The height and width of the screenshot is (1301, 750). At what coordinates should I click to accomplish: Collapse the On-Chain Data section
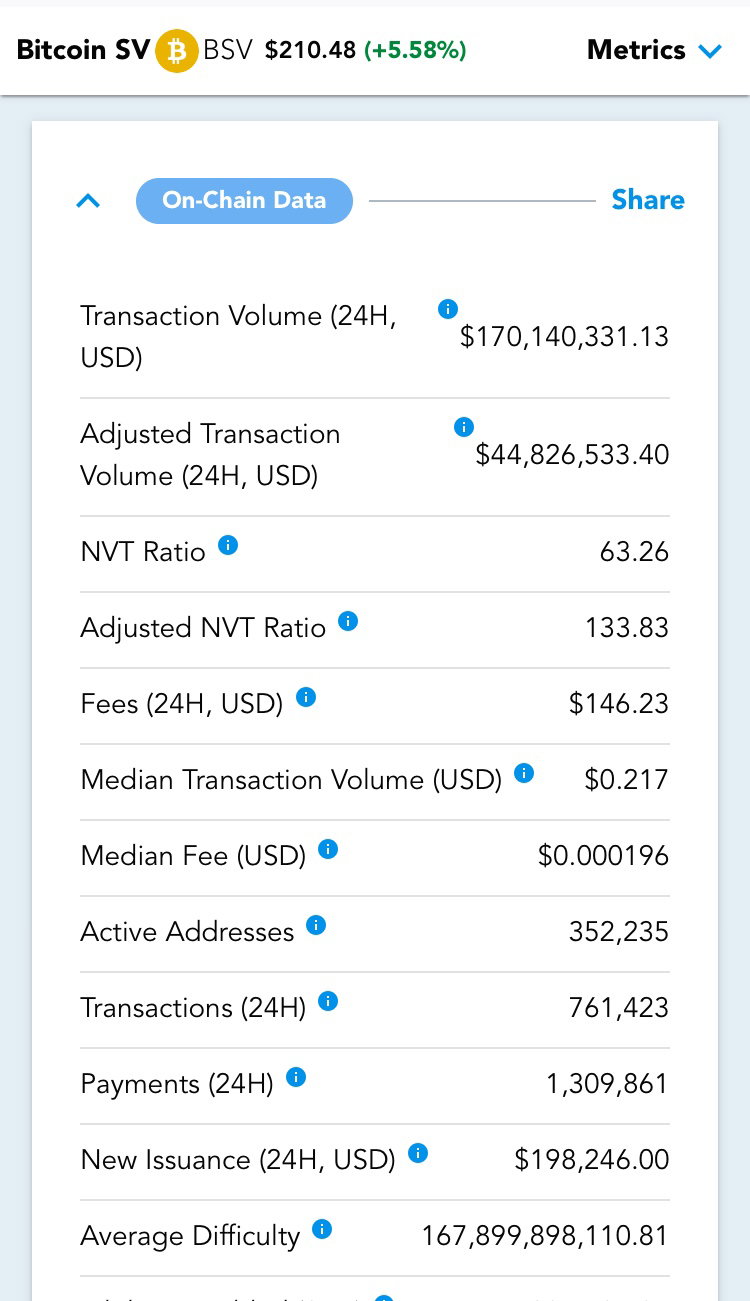coord(88,201)
